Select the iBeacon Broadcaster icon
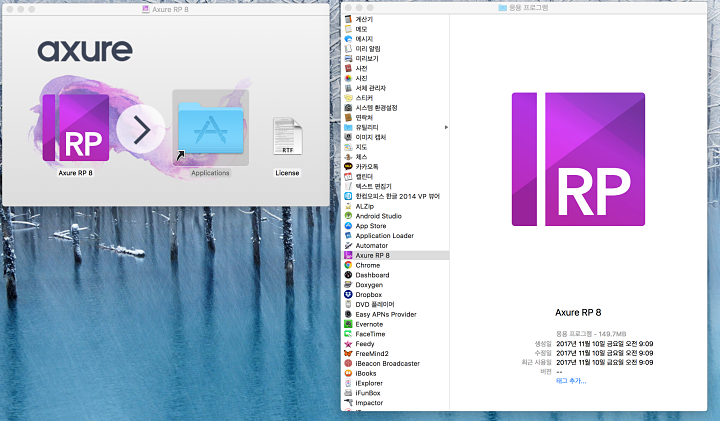Viewport: 720px width, 421px height. click(x=348, y=364)
